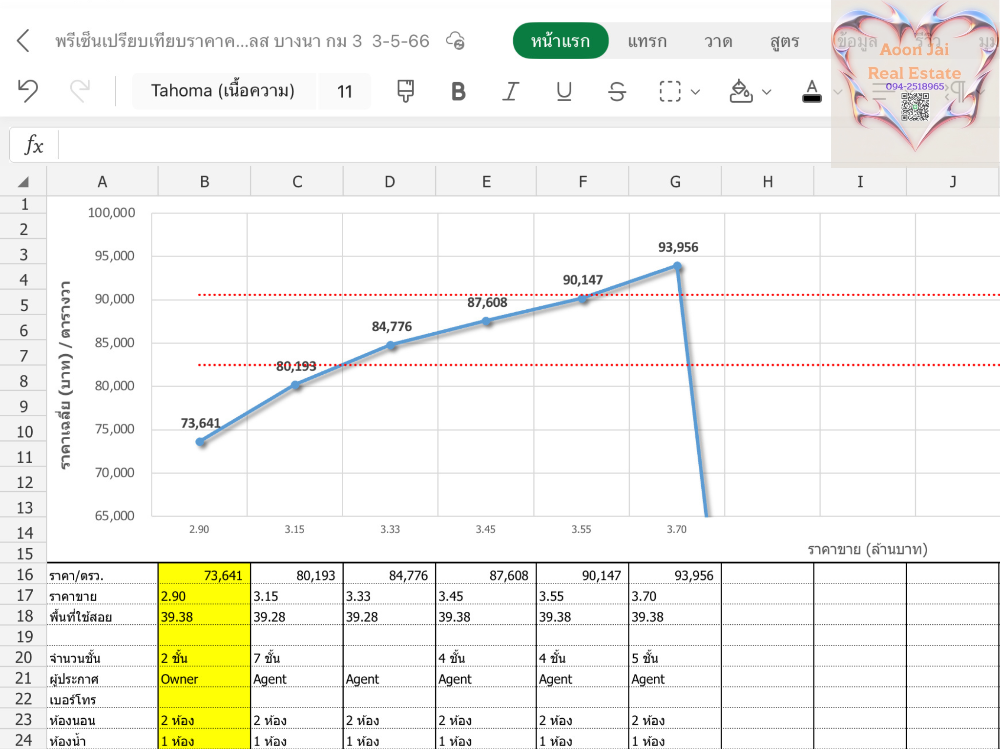Select the yellow Owner cell
Image resolution: width=1000 pixels, height=749 pixels.
point(204,678)
